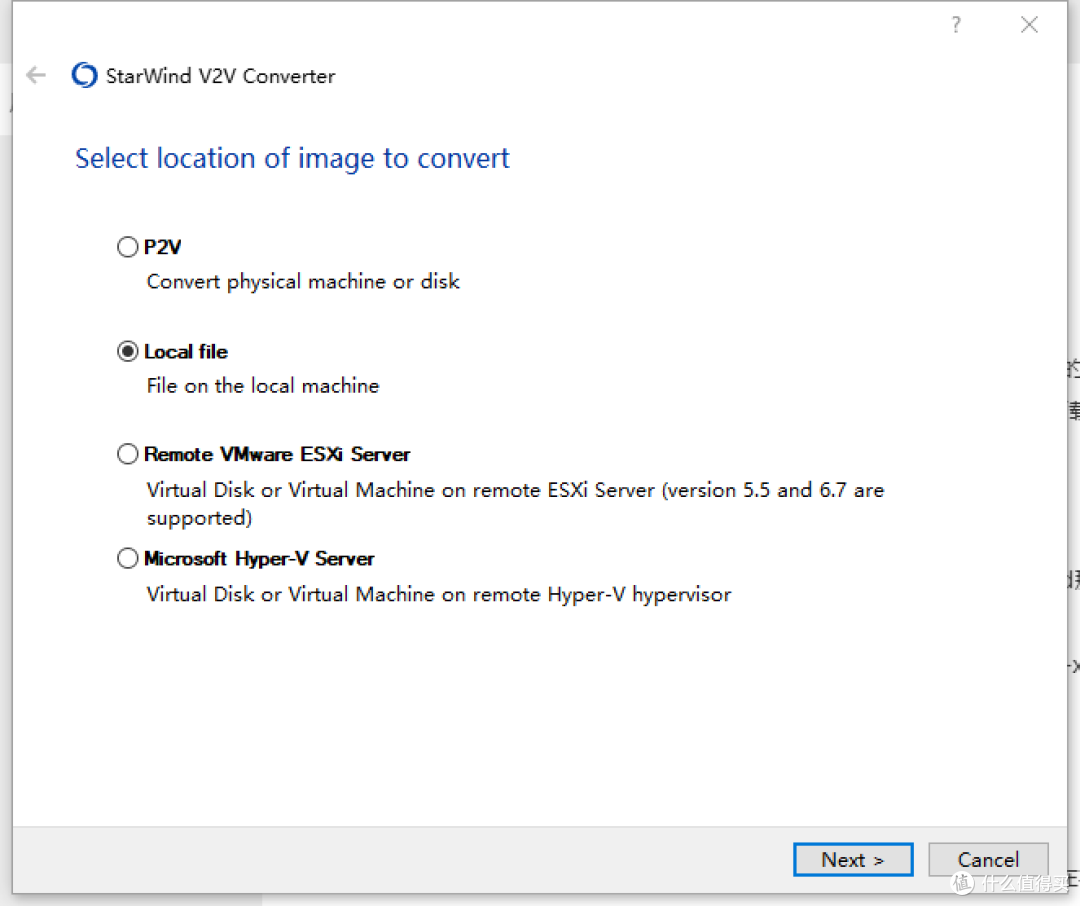
Task: Close the converter dialog with the X
Action: [1029, 25]
